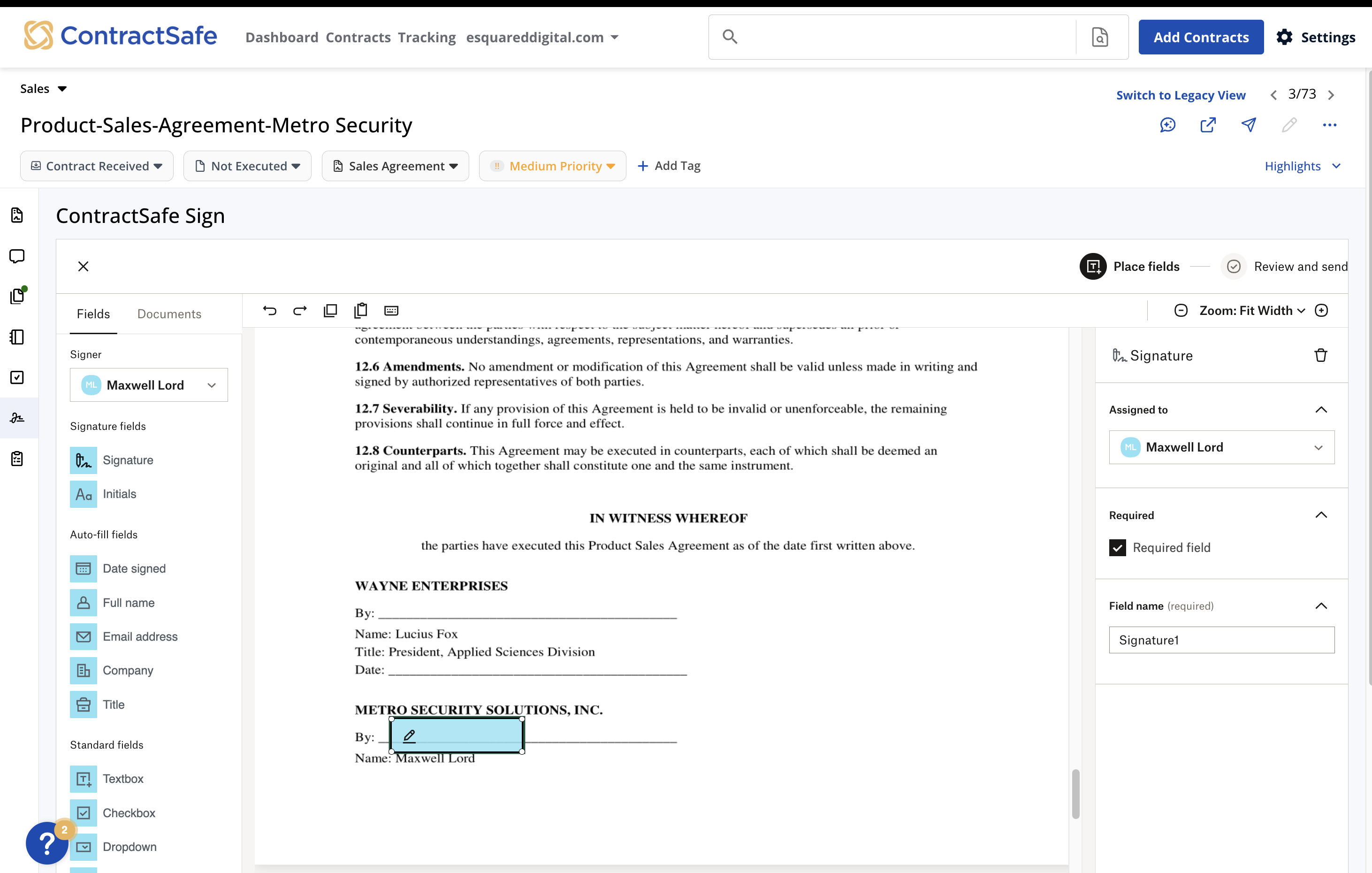The image size is (1372, 873).
Task: Switch to the Documents tab
Action: (169, 314)
